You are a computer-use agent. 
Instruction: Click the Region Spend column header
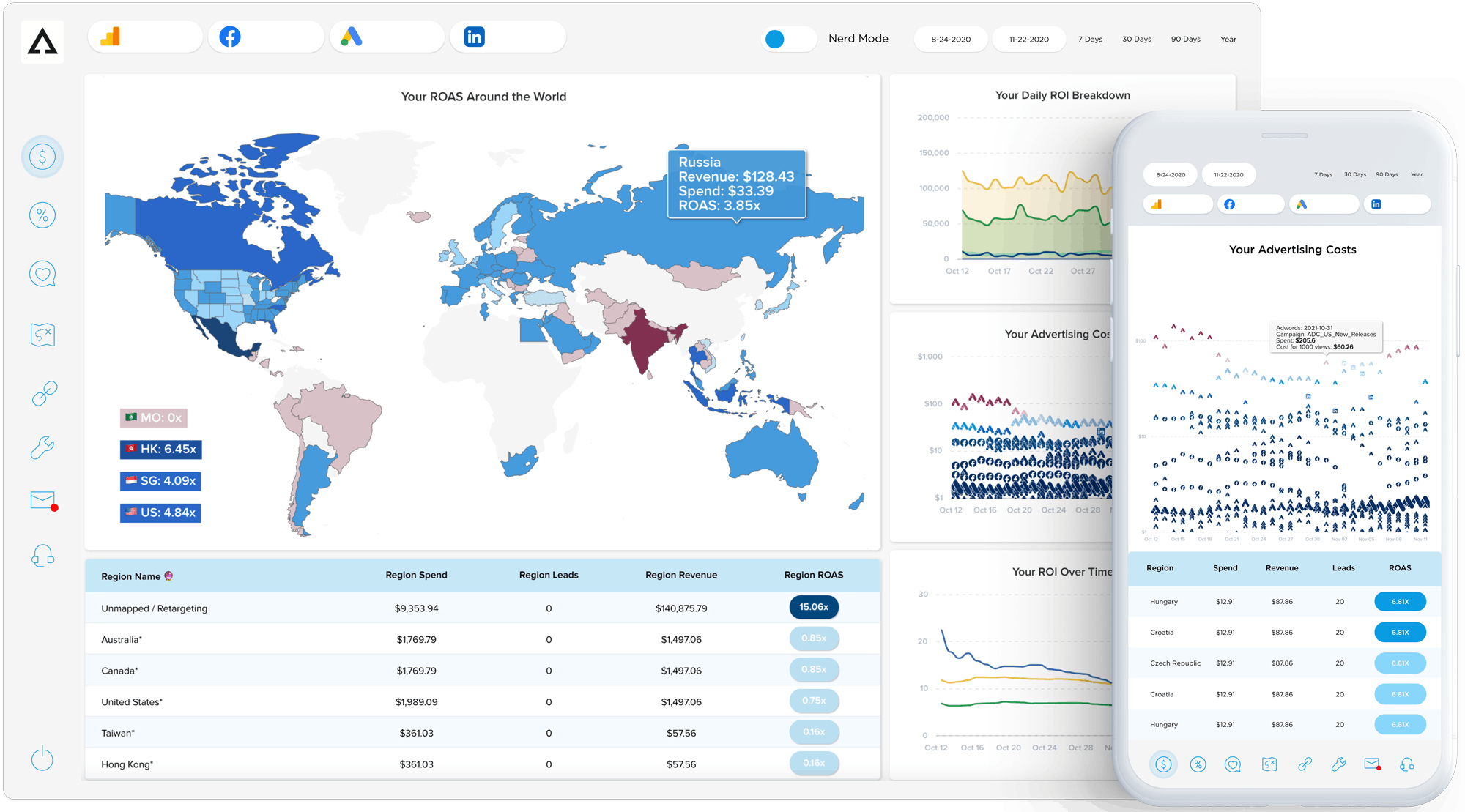tap(416, 575)
